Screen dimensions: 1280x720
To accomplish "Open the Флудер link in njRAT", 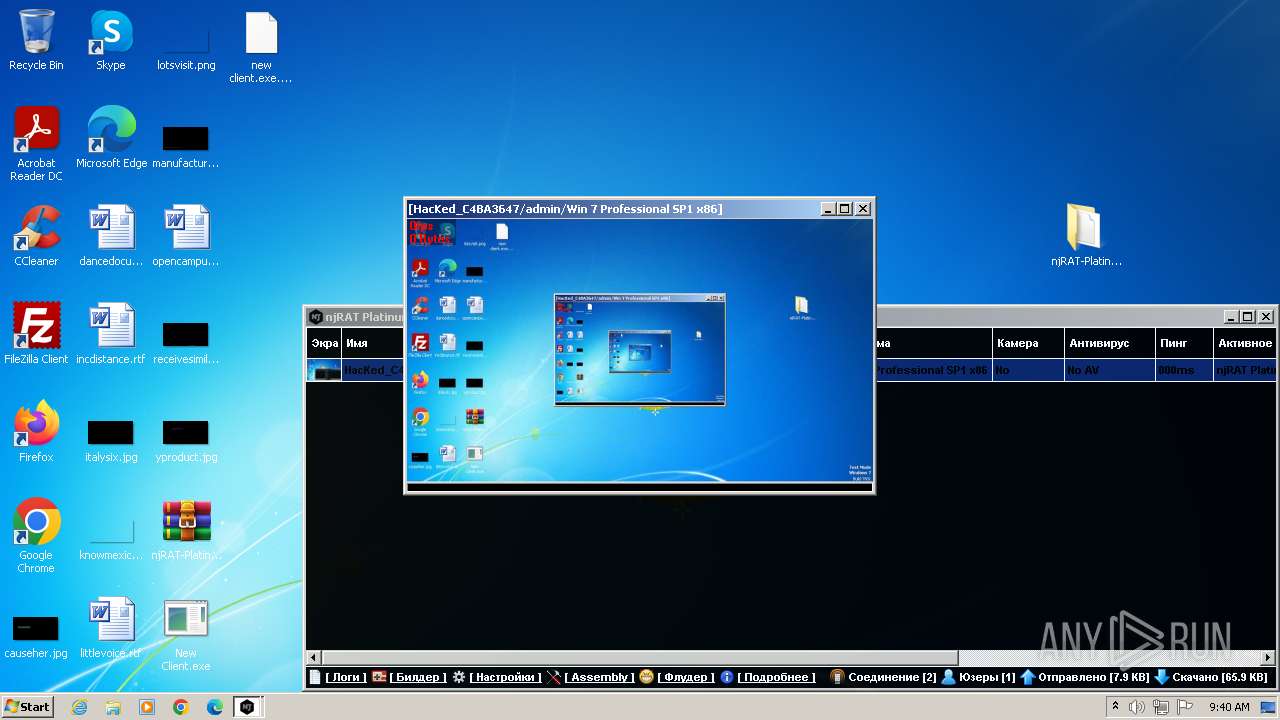I will (x=686, y=677).
